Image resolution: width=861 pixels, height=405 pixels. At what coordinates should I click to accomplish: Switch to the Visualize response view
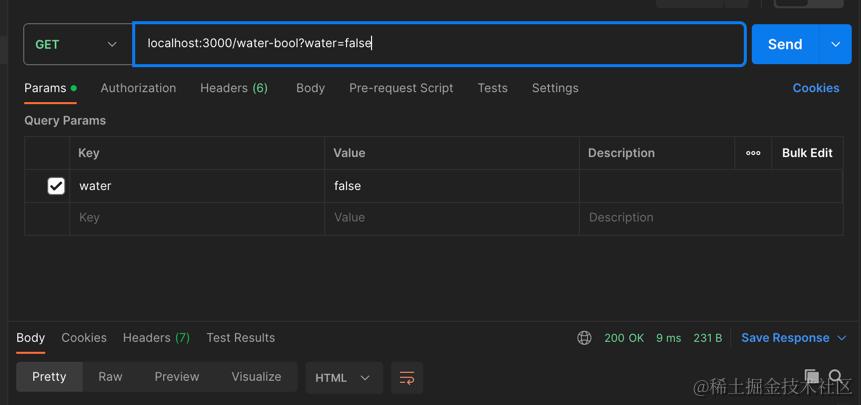coord(256,377)
